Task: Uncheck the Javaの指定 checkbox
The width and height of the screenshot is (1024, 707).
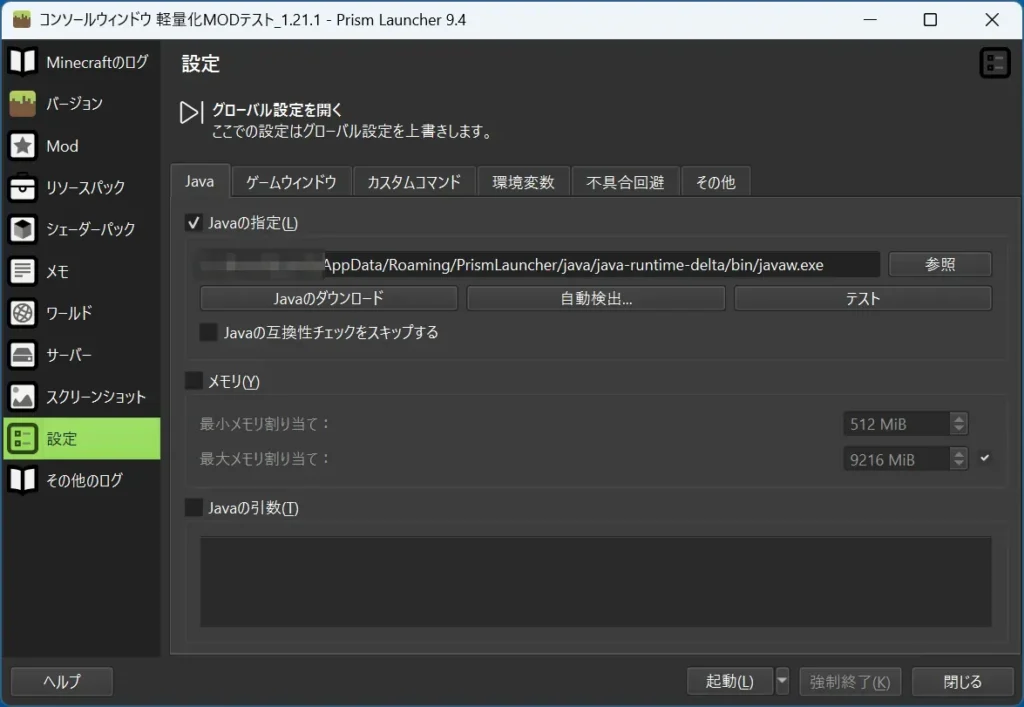Action: point(194,223)
